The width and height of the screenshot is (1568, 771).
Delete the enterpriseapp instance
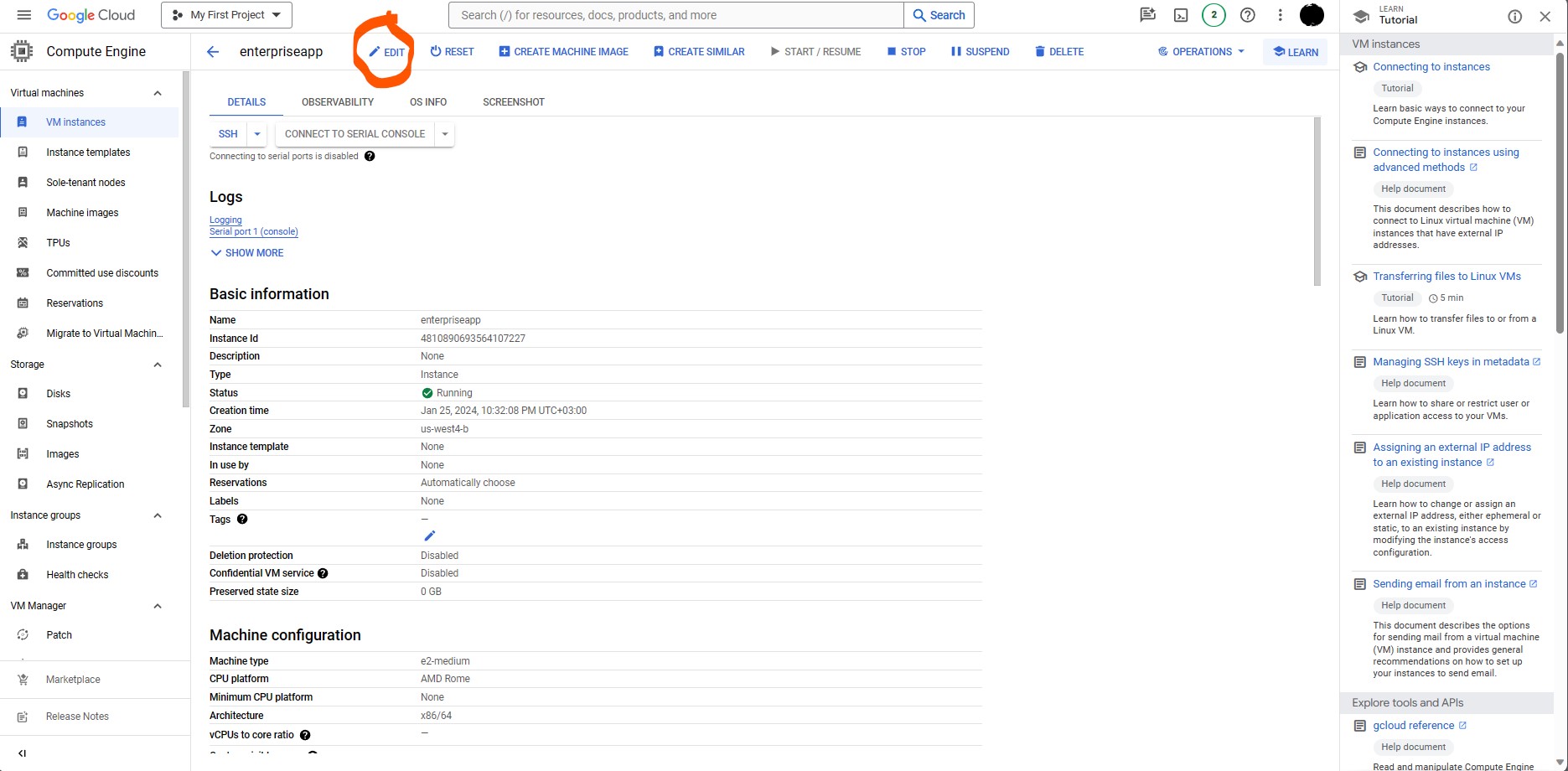click(1059, 52)
